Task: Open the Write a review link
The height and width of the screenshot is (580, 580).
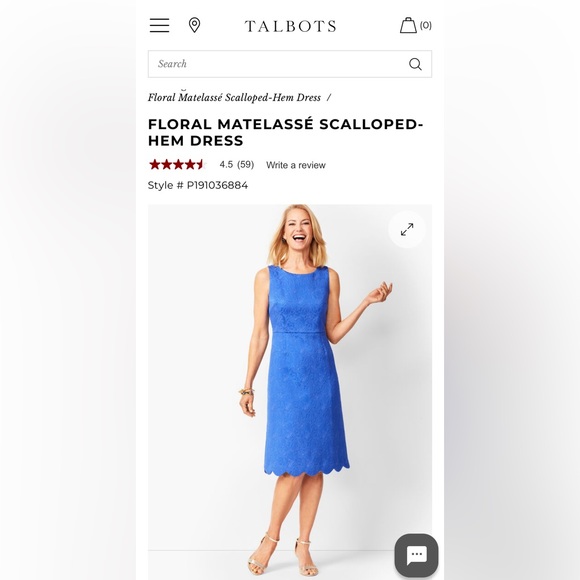Action: click(296, 165)
